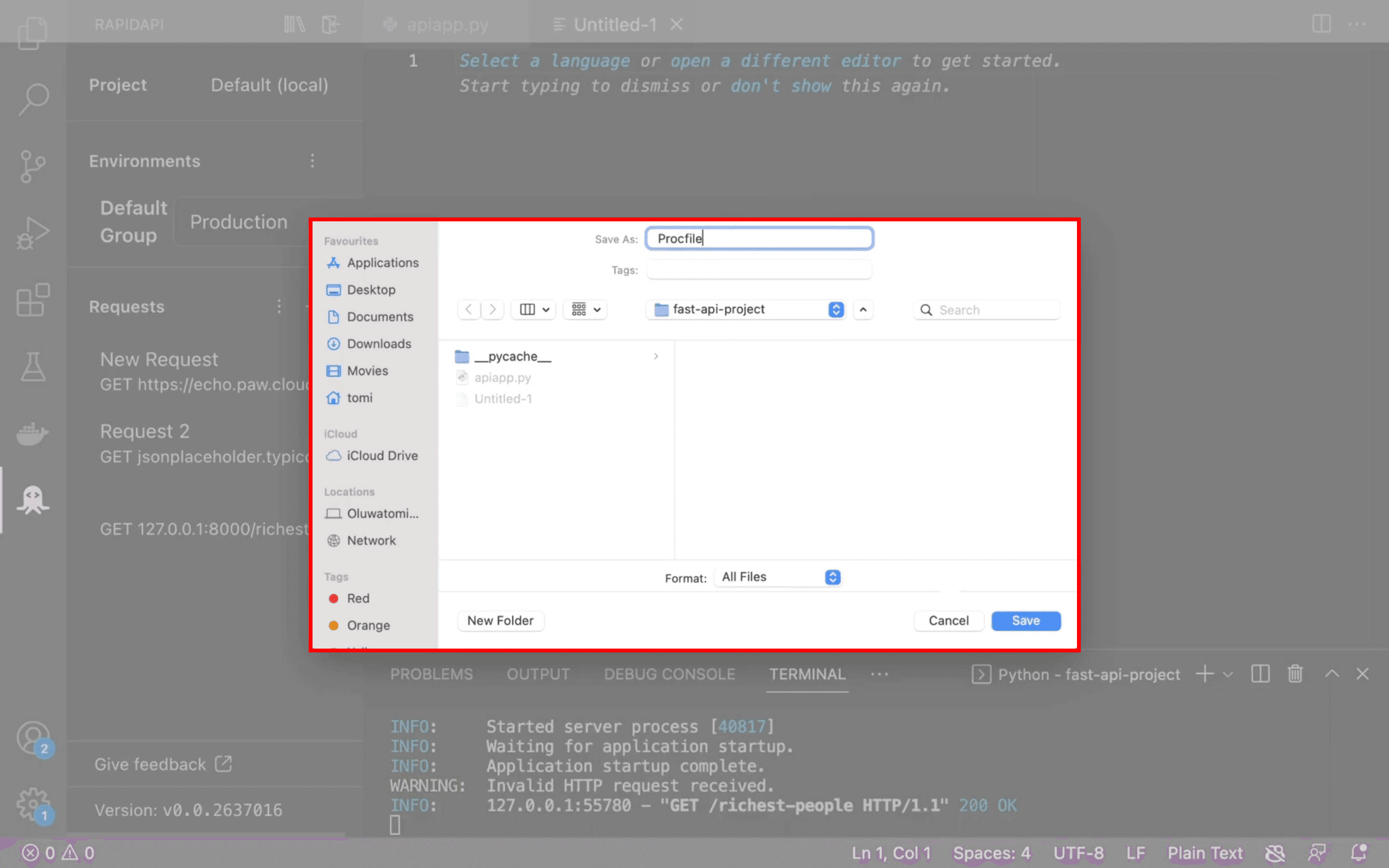Select the PROBLEMS tab in bottom panel
The height and width of the screenshot is (868, 1389).
pyautogui.click(x=431, y=673)
